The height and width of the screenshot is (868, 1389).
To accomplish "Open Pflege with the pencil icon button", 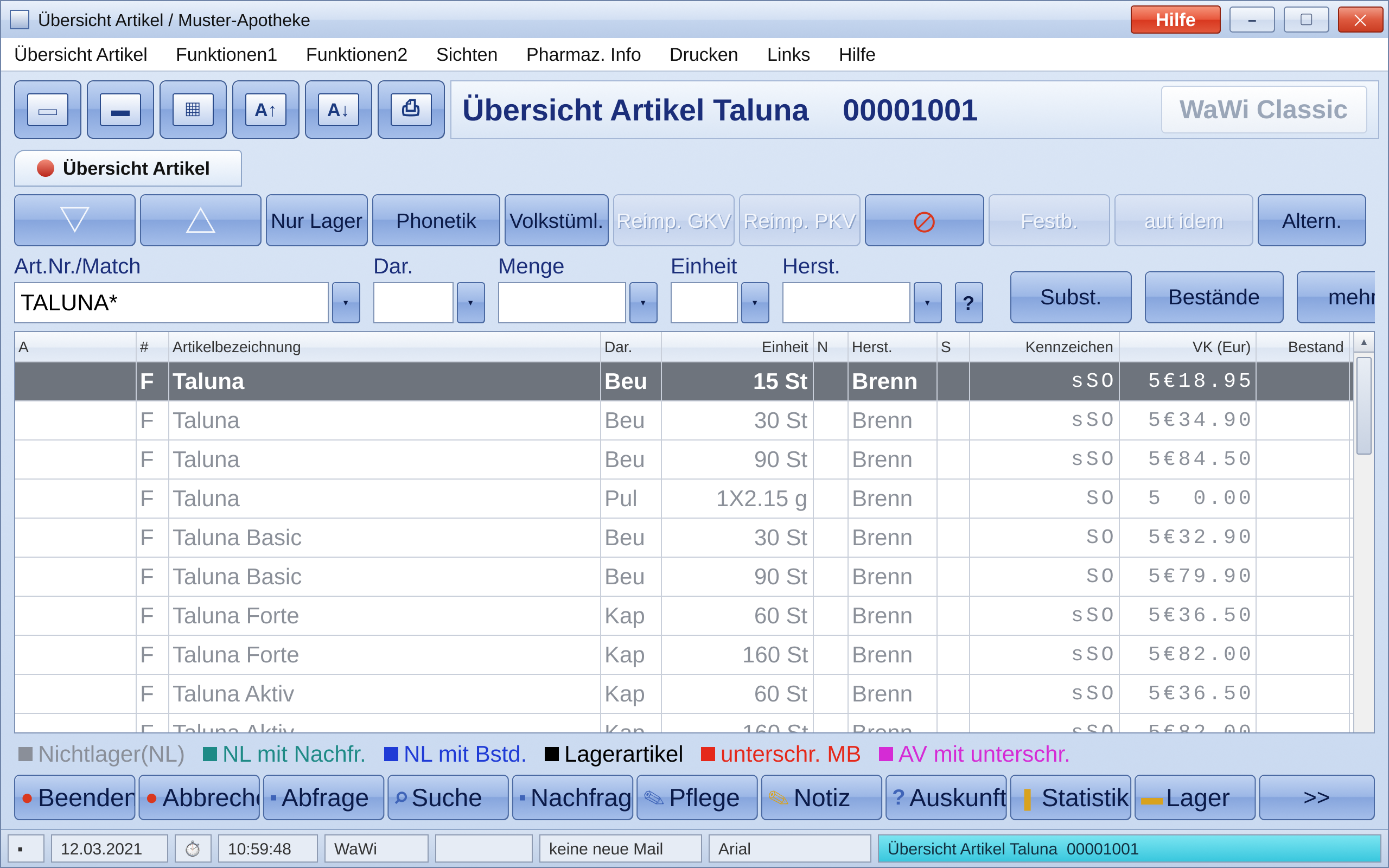I will click(697, 797).
